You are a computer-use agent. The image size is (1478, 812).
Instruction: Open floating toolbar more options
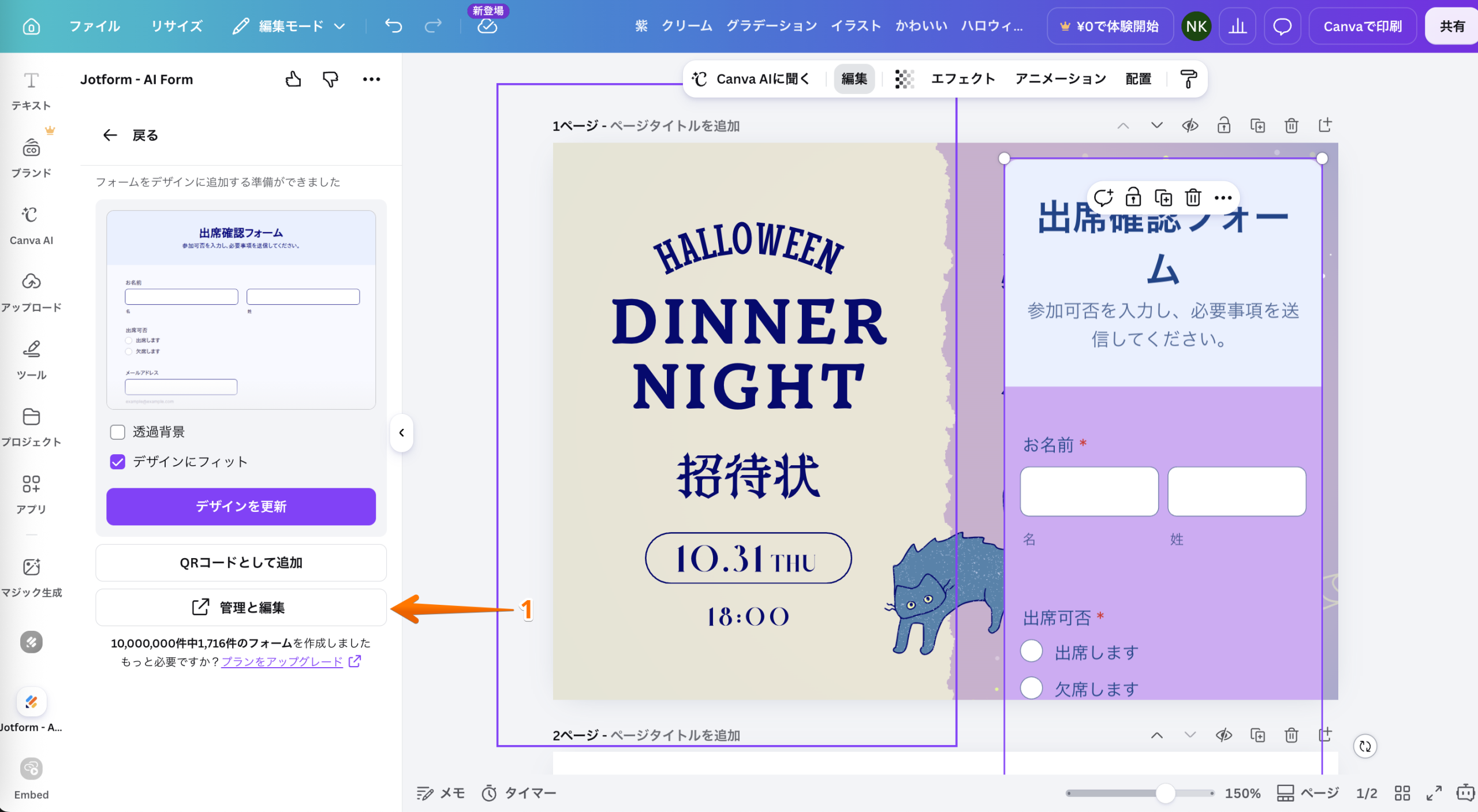(1223, 197)
